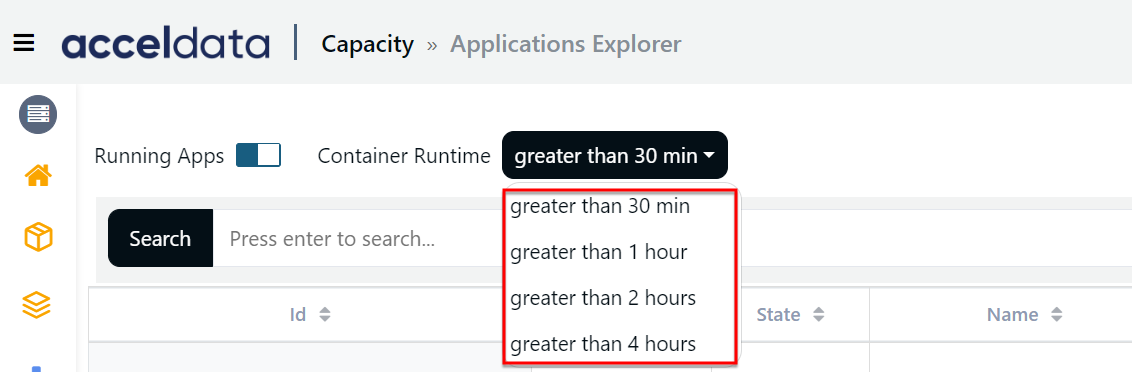Focus the Press enter to search field
The width and height of the screenshot is (1132, 372).
pyautogui.click(x=358, y=238)
